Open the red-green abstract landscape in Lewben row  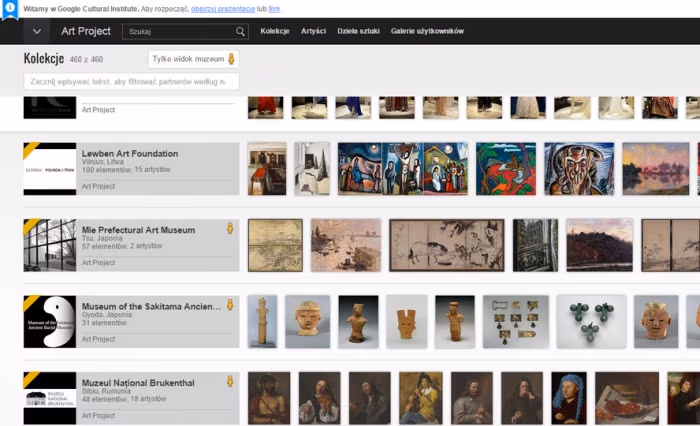pos(506,169)
